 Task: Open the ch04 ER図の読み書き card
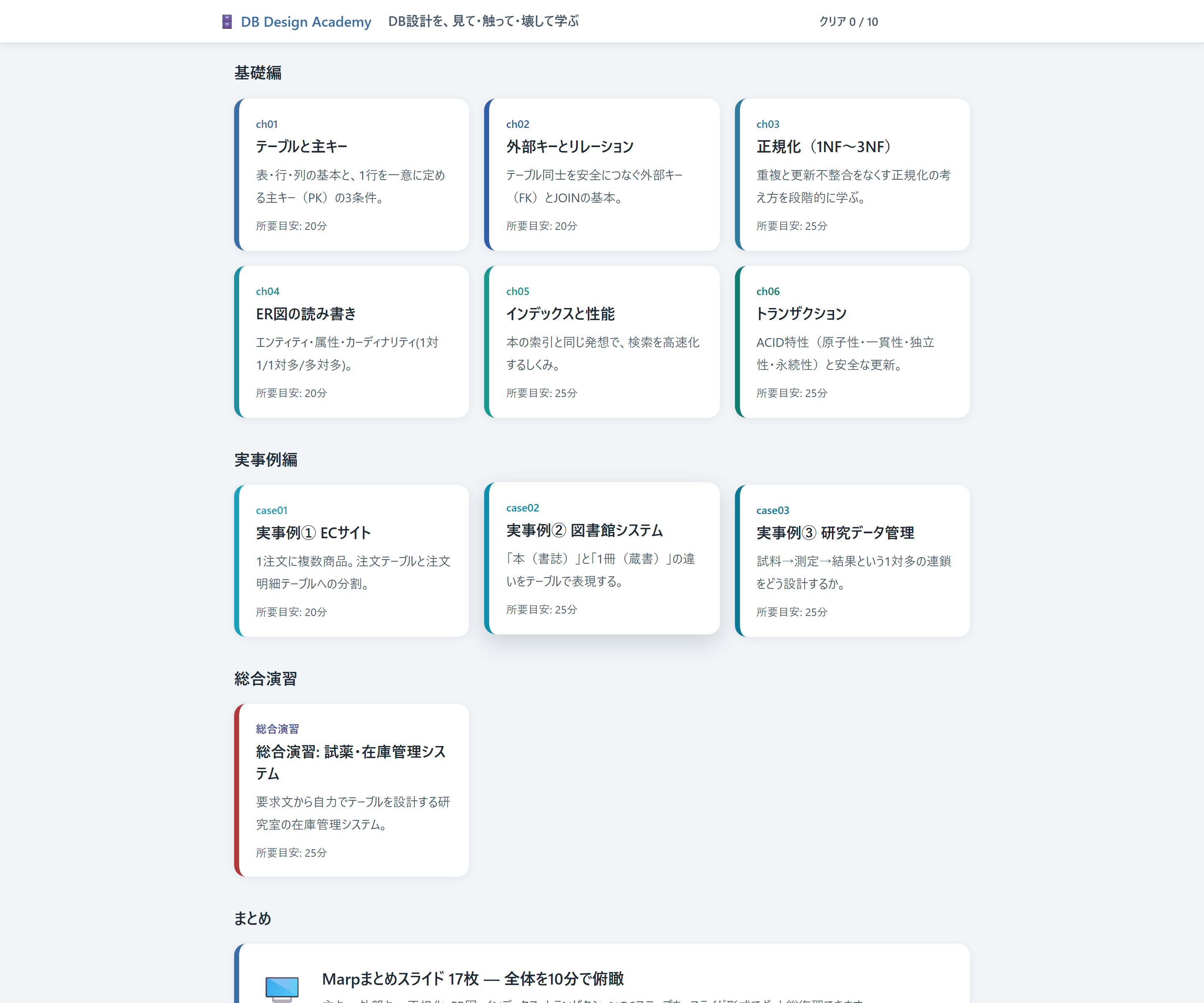coord(352,341)
